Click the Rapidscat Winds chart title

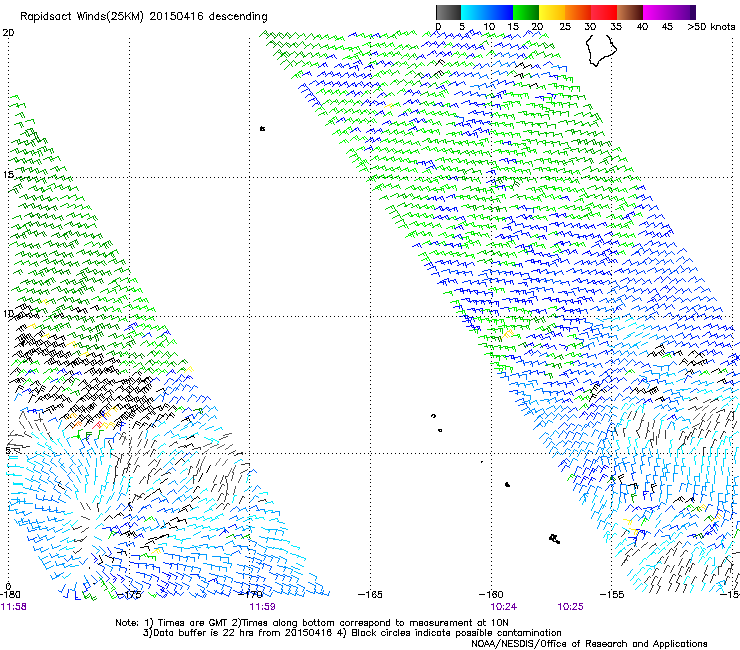coord(143,17)
